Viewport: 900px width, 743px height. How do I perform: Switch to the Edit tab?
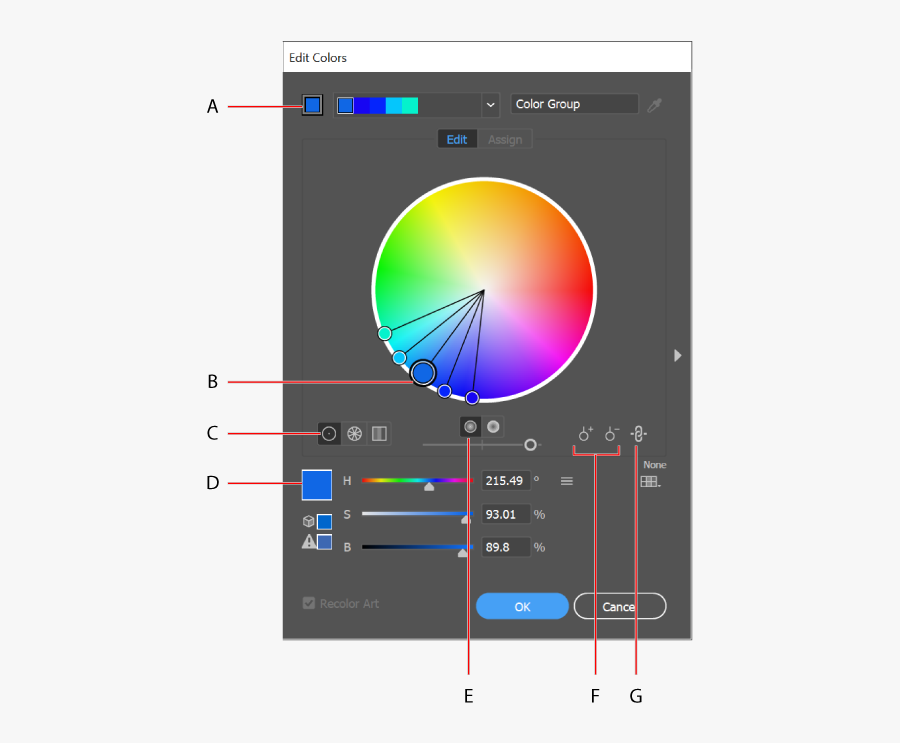click(x=457, y=139)
